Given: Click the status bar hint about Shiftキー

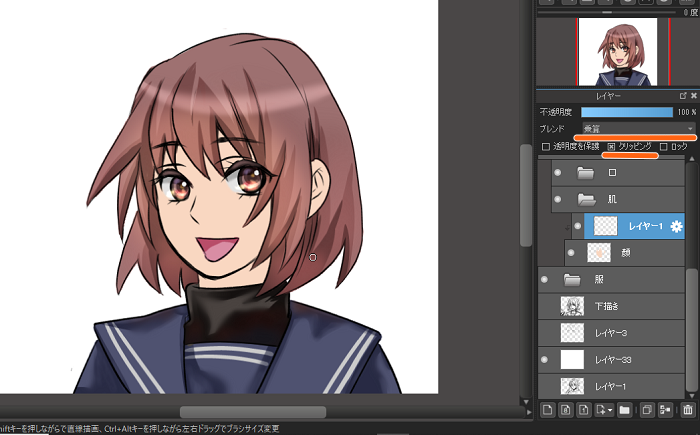Looking at the screenshot, I should (140, 429).
